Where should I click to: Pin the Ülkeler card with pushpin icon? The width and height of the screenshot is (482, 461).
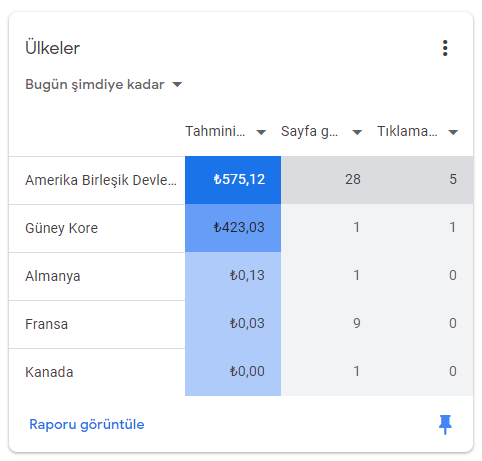(x=445, y=424)
